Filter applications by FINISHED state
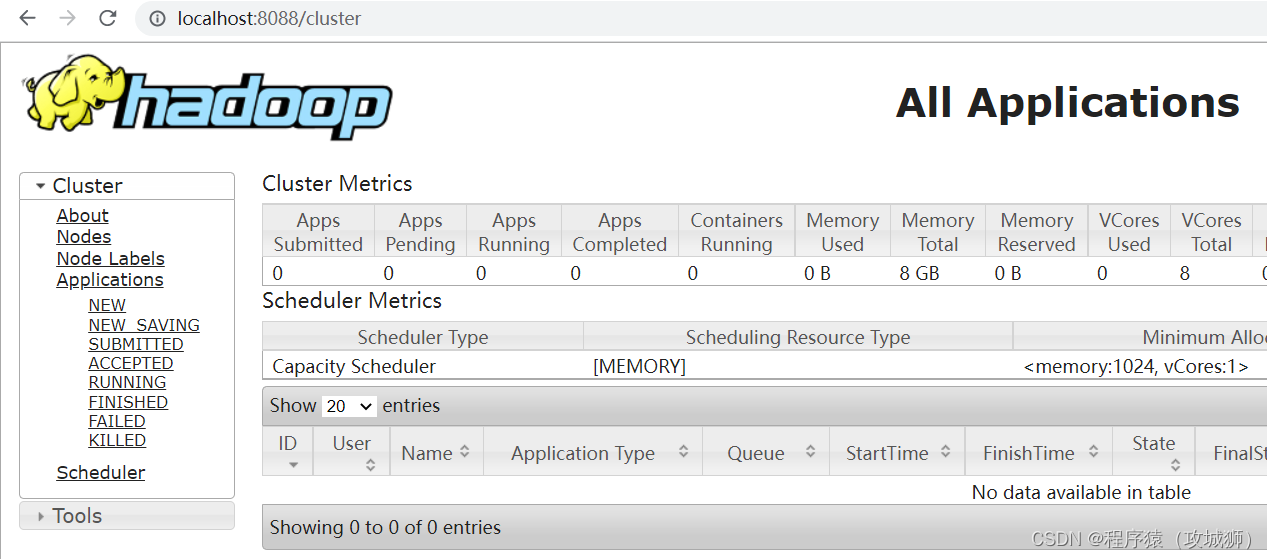This screenshot has height=559, width=1267. [128, 402]
